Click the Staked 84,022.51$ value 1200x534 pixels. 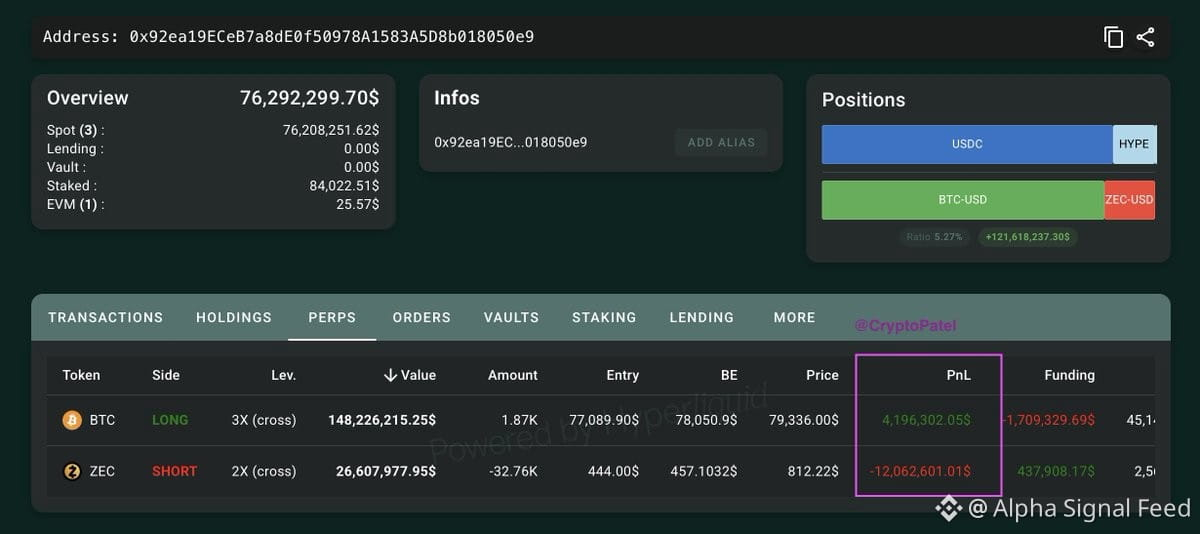click(344, 185)
